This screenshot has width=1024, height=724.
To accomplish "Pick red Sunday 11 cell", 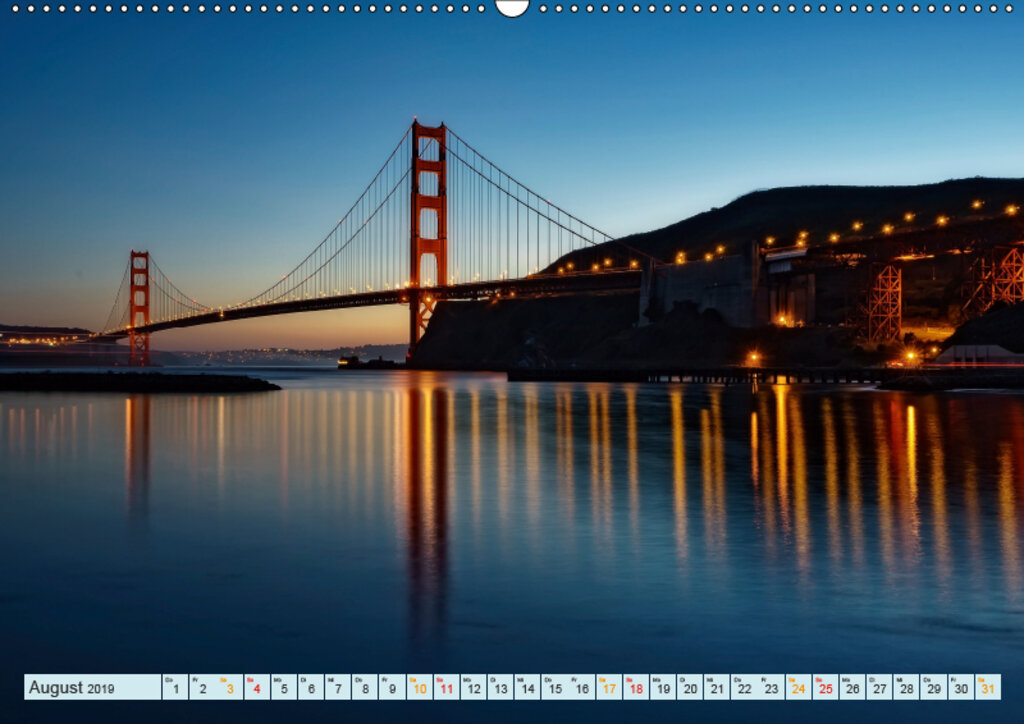I will tap(447, 687).
